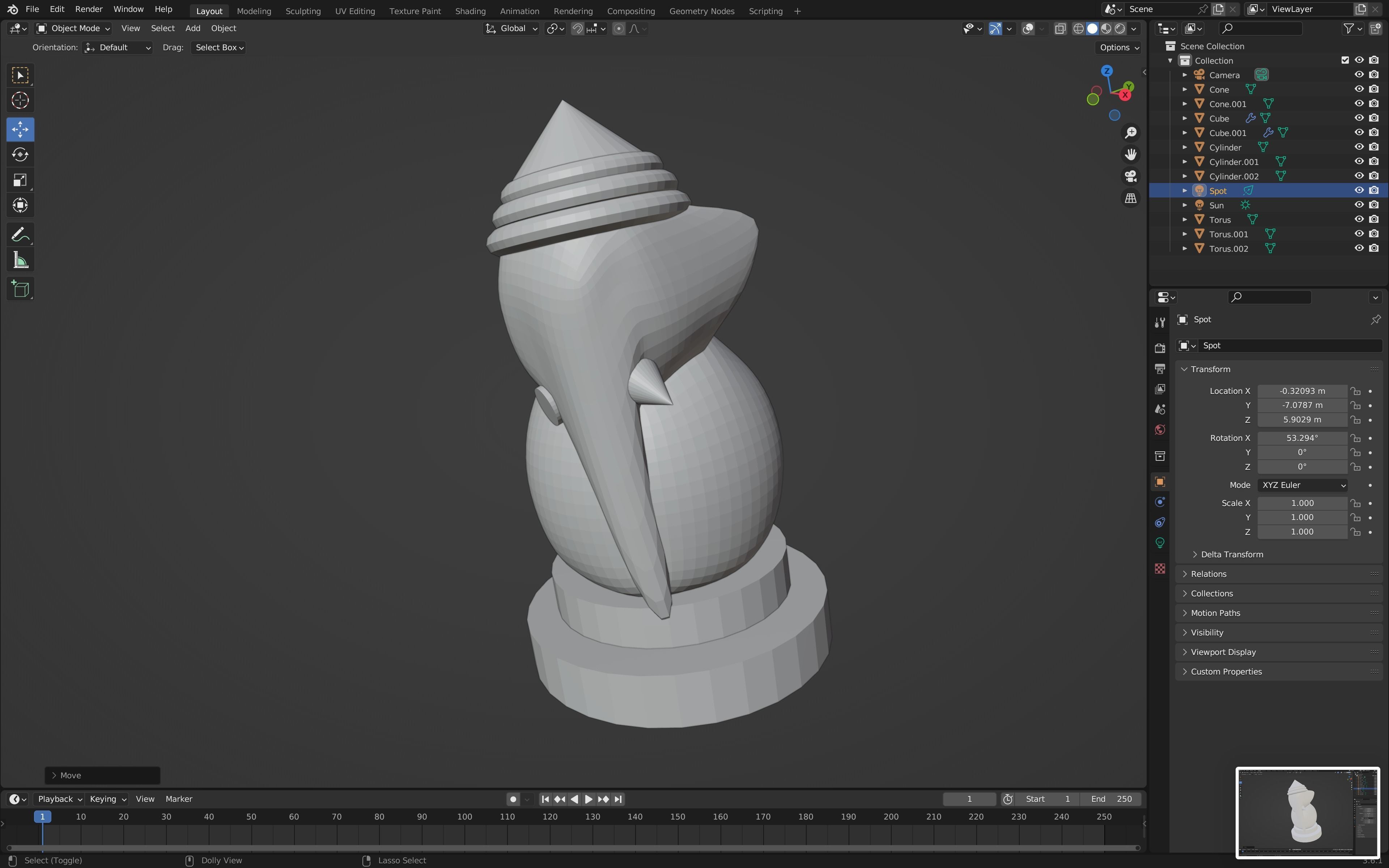The width and height of the screenshot is (1389, 868).
Task: Activate the 3D Cursor tool
Action: coord(20,101)
